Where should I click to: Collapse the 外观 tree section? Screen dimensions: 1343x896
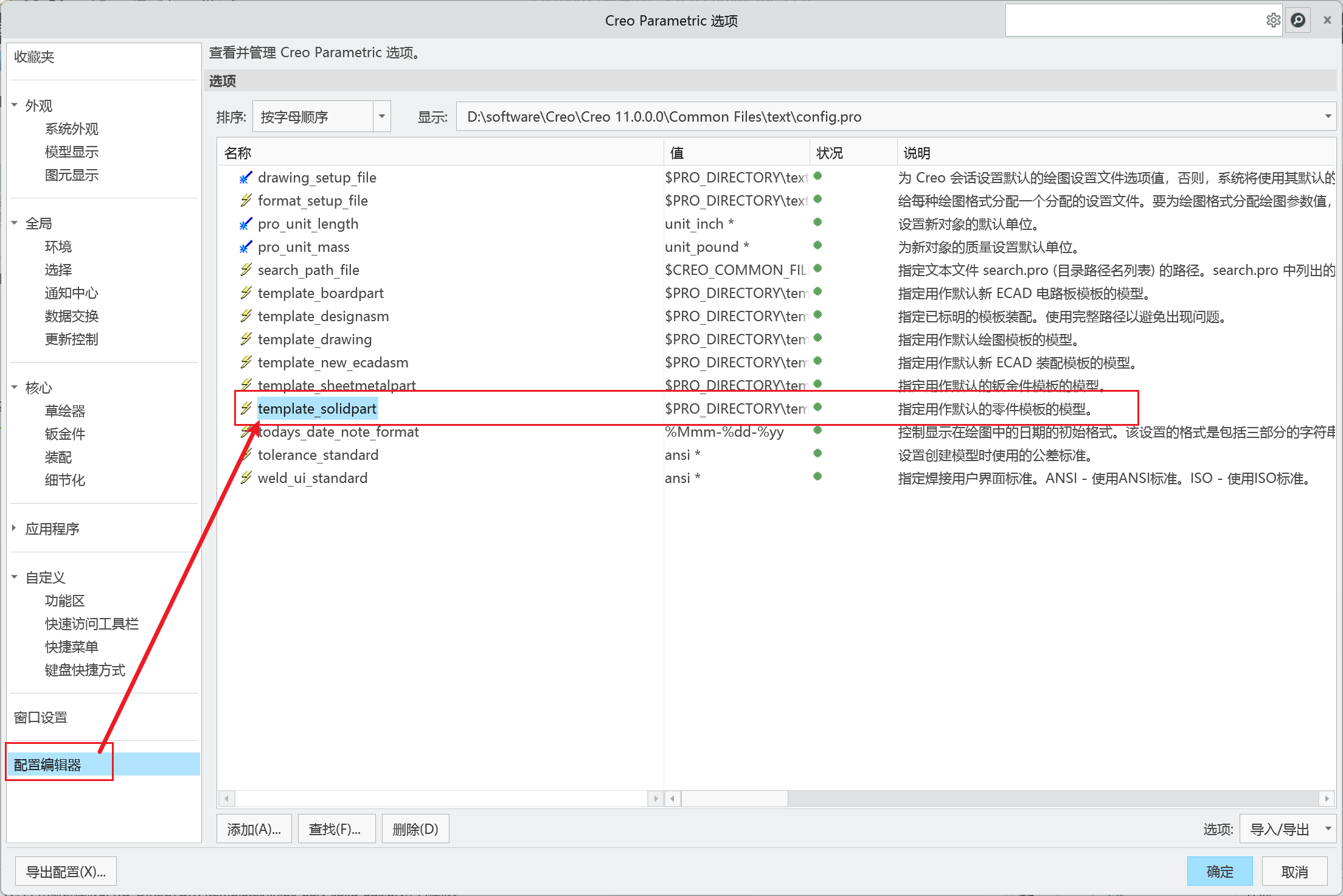[15, 105]
